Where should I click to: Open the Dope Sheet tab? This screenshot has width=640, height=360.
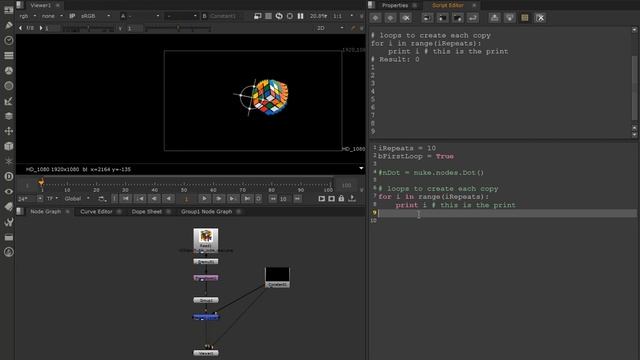(147, 211)
